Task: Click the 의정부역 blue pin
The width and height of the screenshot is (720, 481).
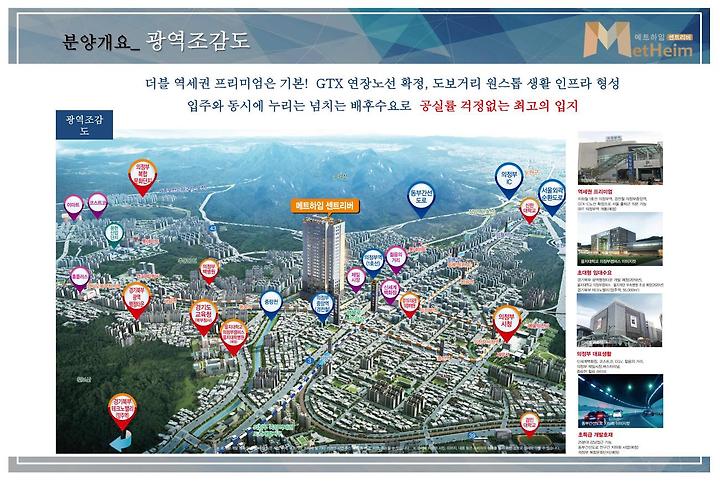Action: click(x=373, y=263)
